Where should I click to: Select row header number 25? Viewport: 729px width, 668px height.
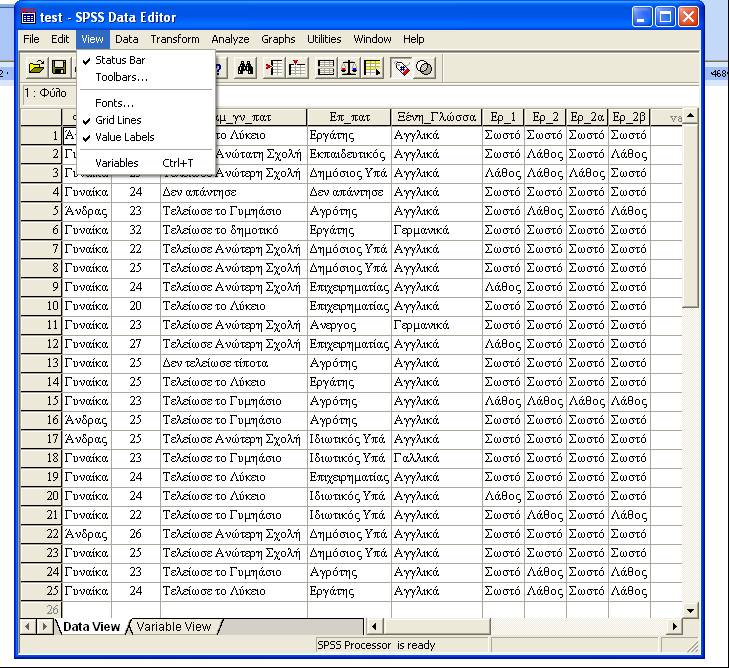coord(41,591)
